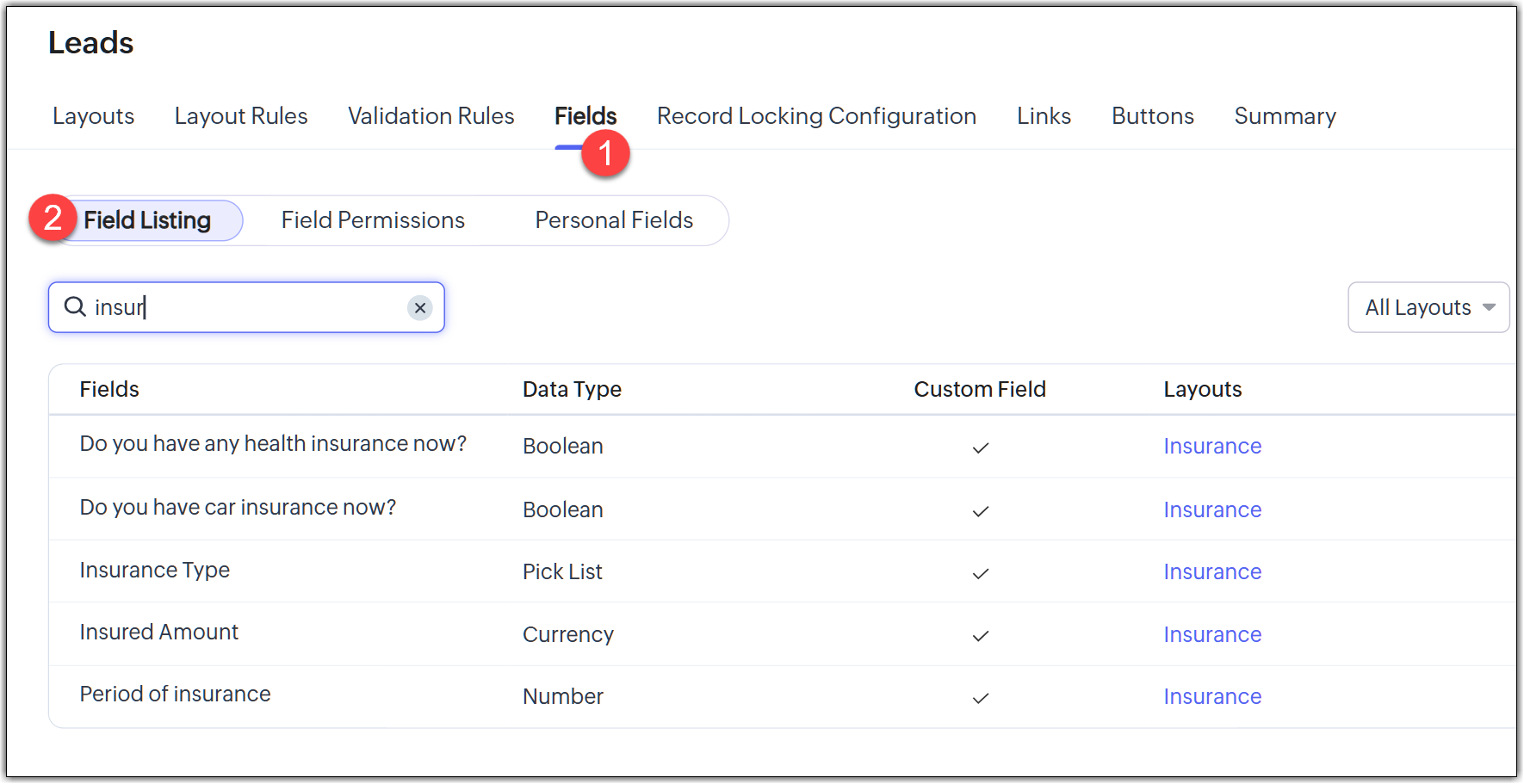Clear the field search text
Image resolution: width=1524 pixels, height=784 pixels.
point(420,308)
